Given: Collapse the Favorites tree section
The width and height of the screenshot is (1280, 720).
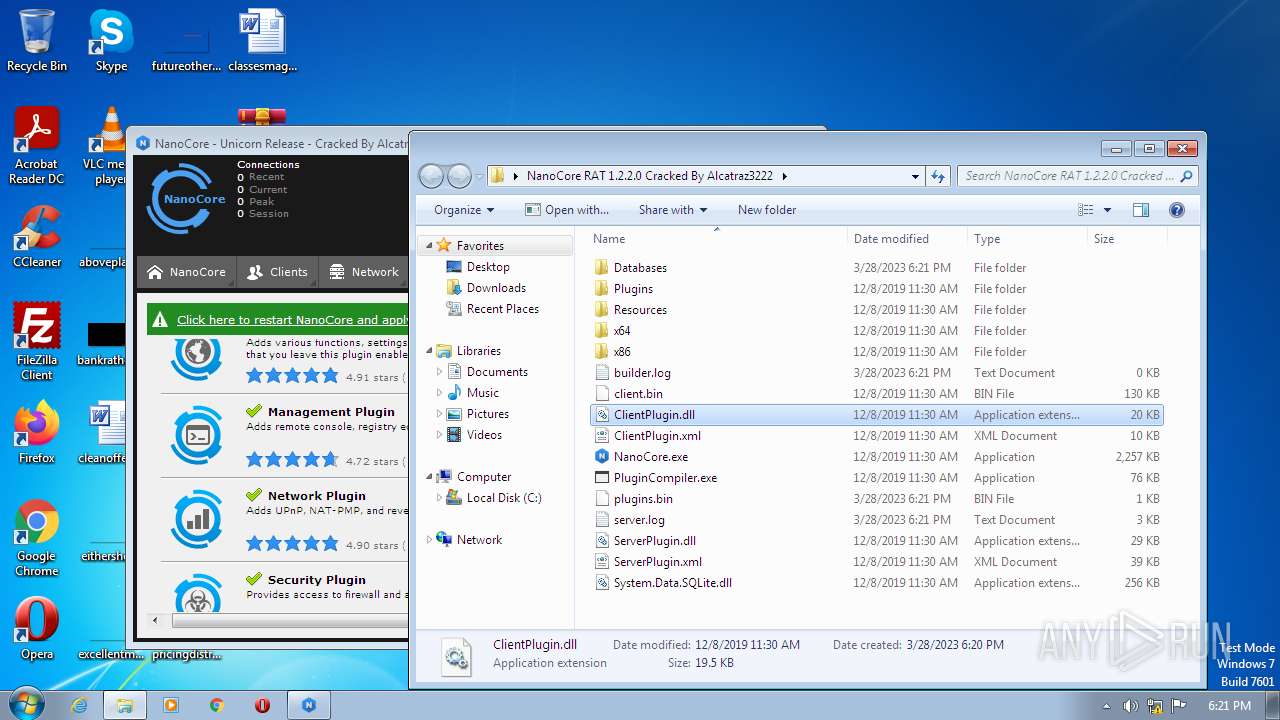Looking at the screenshot, I should (x=430, y=246).
